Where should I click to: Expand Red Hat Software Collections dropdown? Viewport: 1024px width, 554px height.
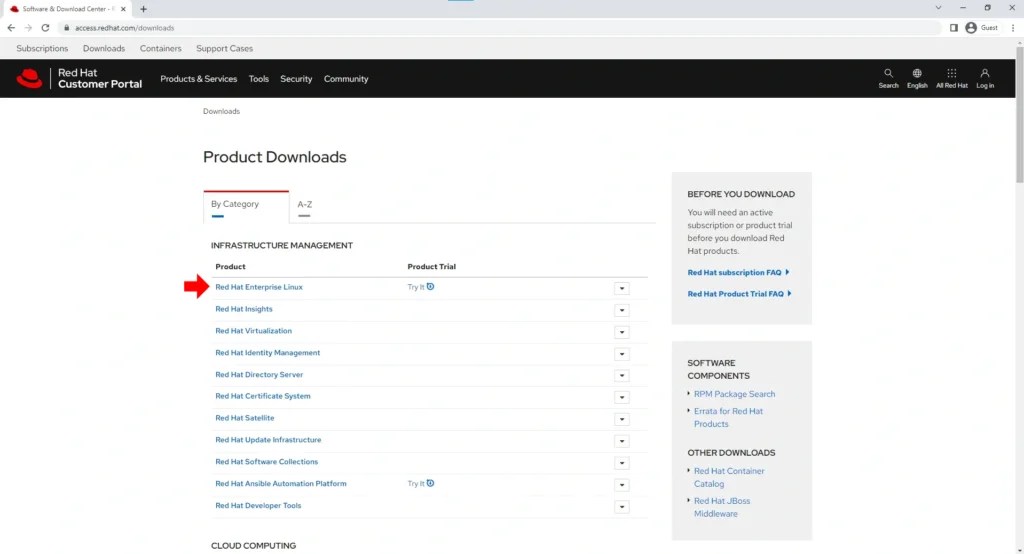[622, 463]
